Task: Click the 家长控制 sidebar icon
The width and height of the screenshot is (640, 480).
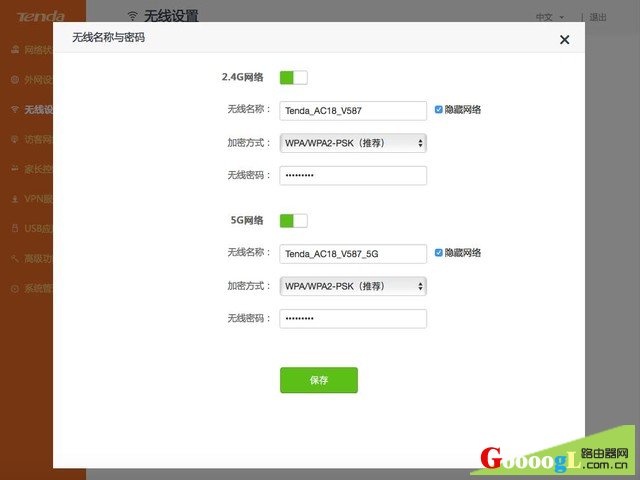Action: point(14,169)
